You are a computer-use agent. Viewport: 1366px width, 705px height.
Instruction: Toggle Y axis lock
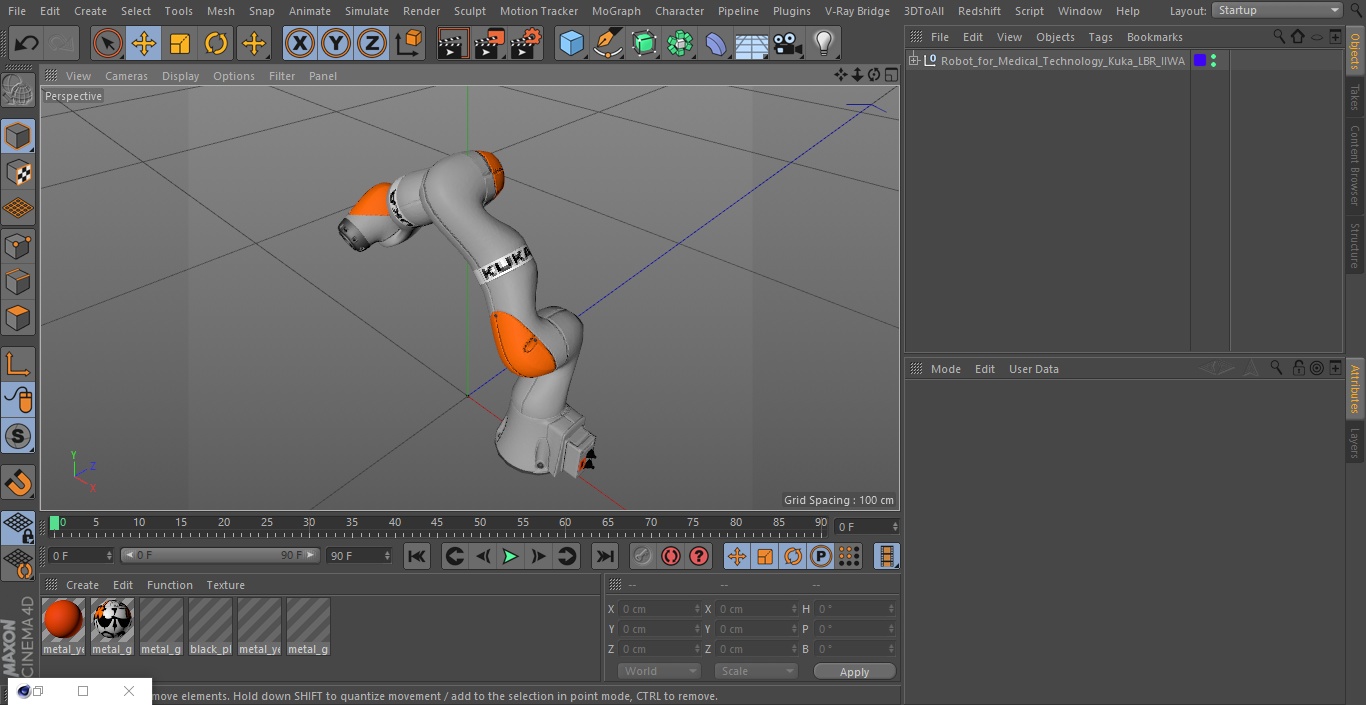click(335, 43)
